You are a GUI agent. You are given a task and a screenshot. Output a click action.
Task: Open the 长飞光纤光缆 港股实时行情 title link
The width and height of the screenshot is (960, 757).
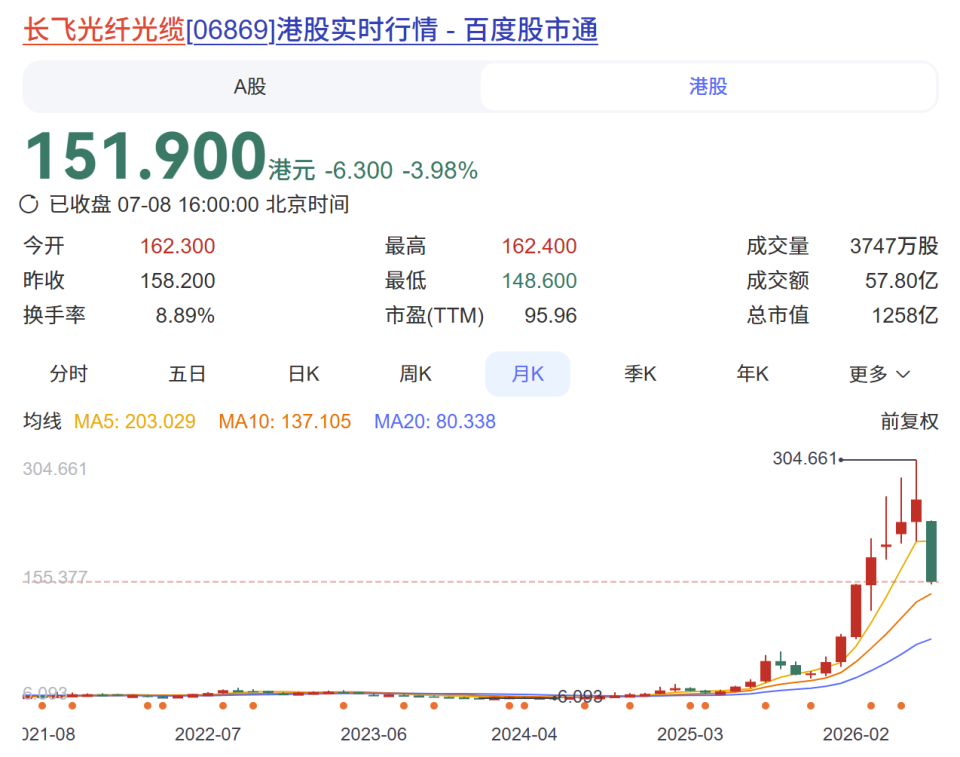pyautogui.click(x=310, y=29)
